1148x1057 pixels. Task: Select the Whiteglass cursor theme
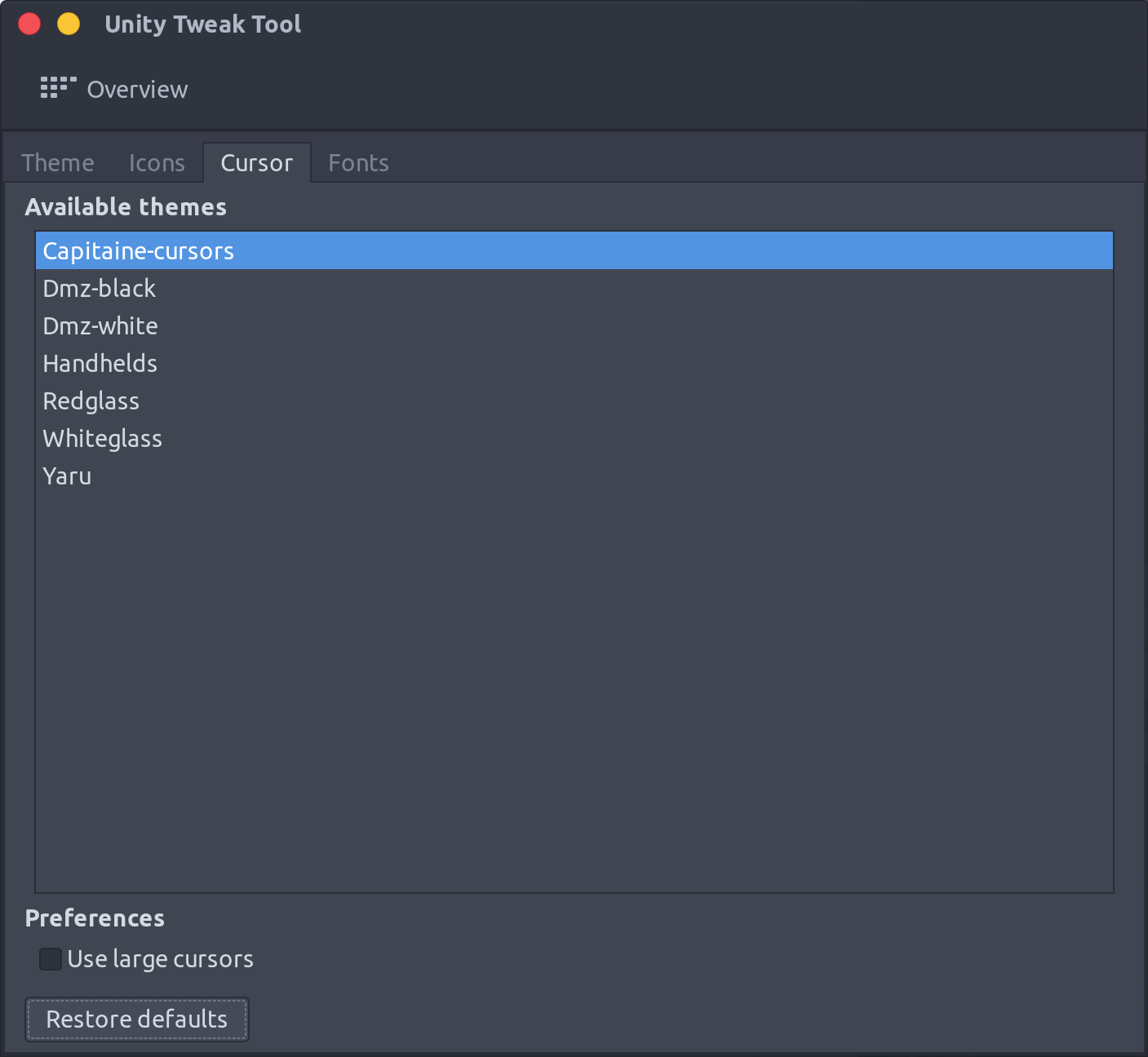point(574,438)
